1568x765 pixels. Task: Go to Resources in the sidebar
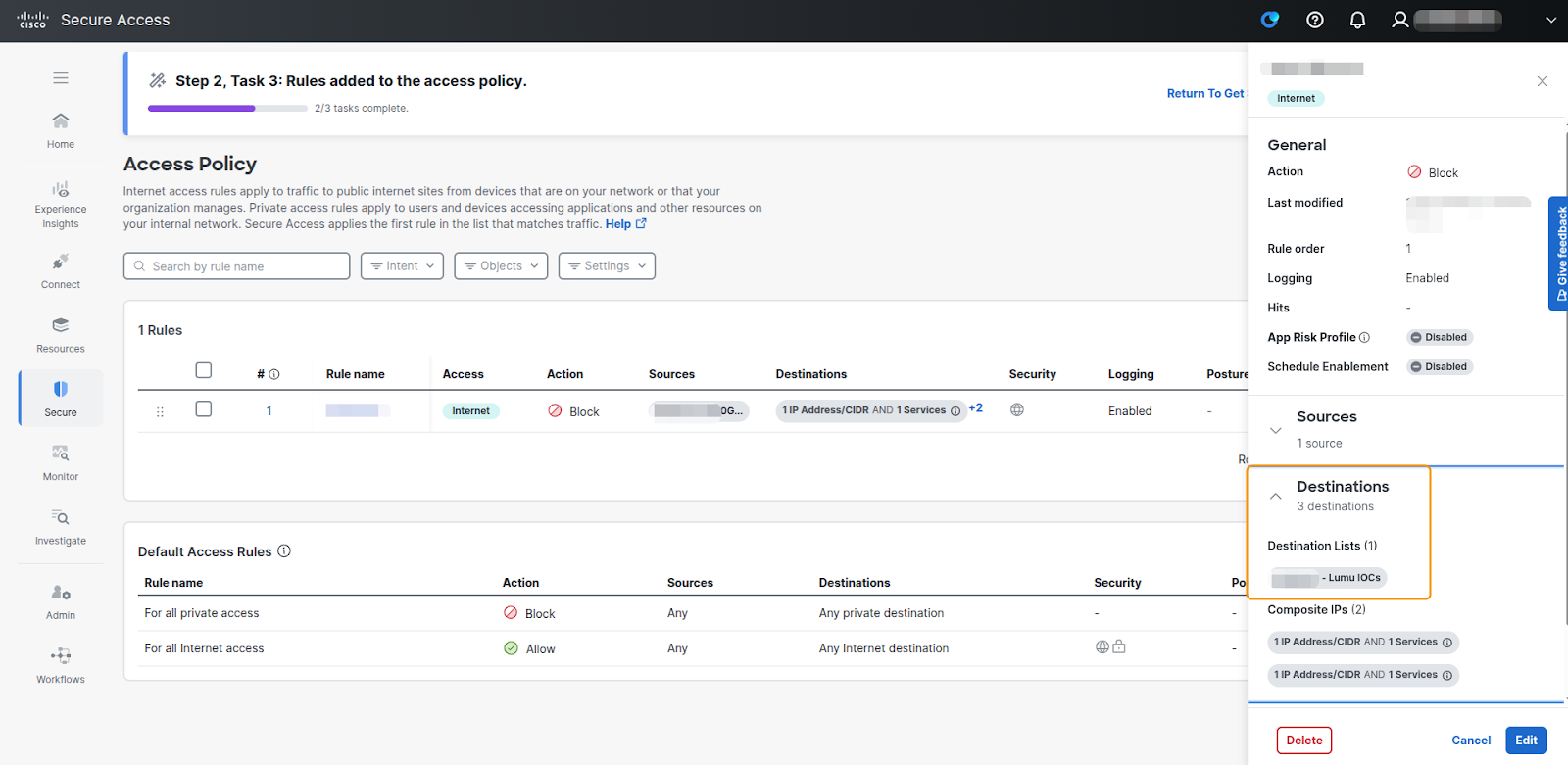(x=61, y=334)
